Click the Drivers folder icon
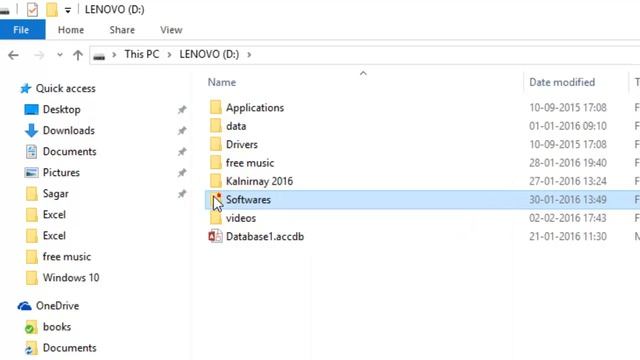This screenshot has height=360, width=640. click(216, 144)
